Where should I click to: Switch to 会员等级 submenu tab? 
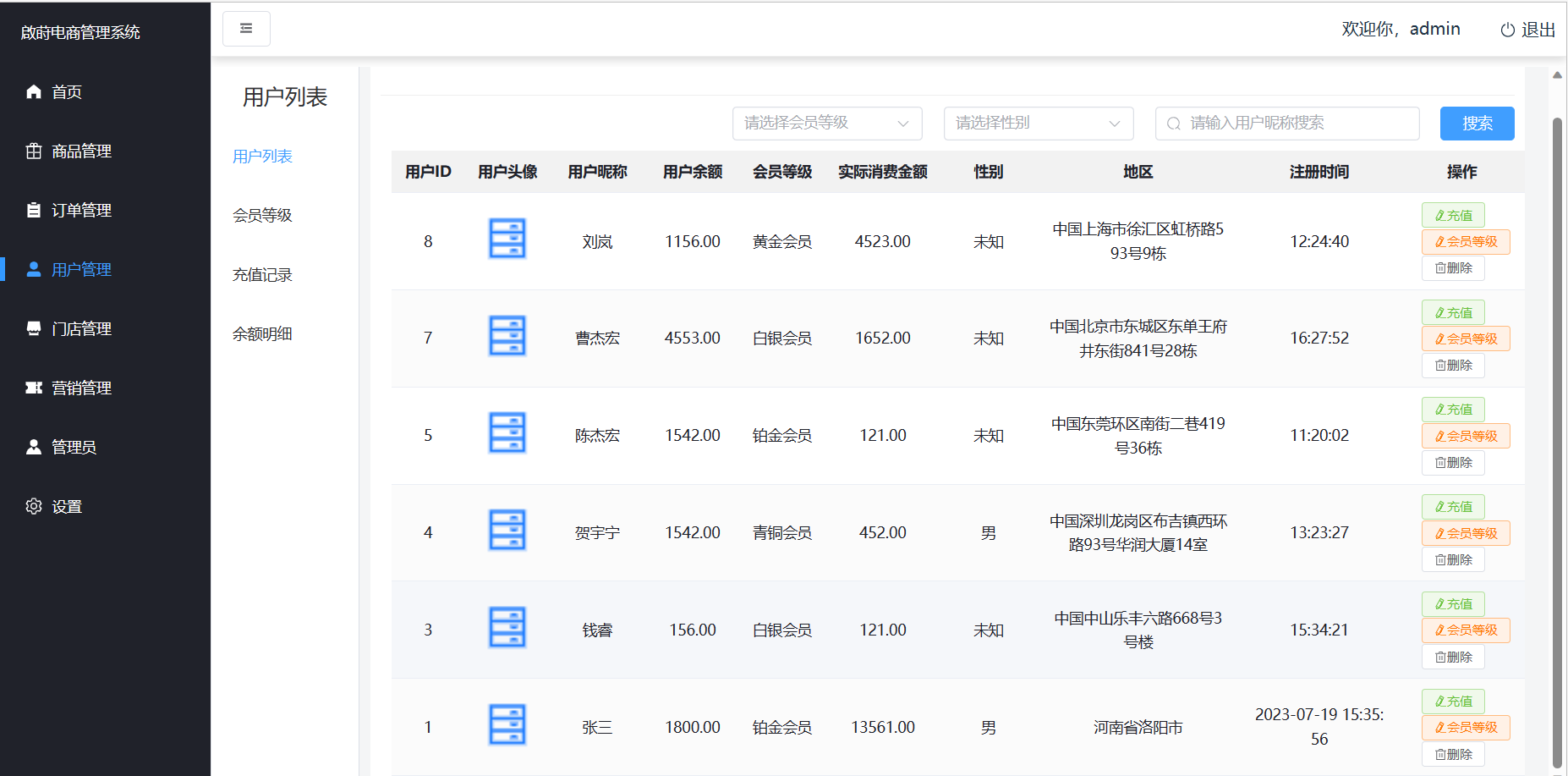pyautogui.click(x=262, y=216)
